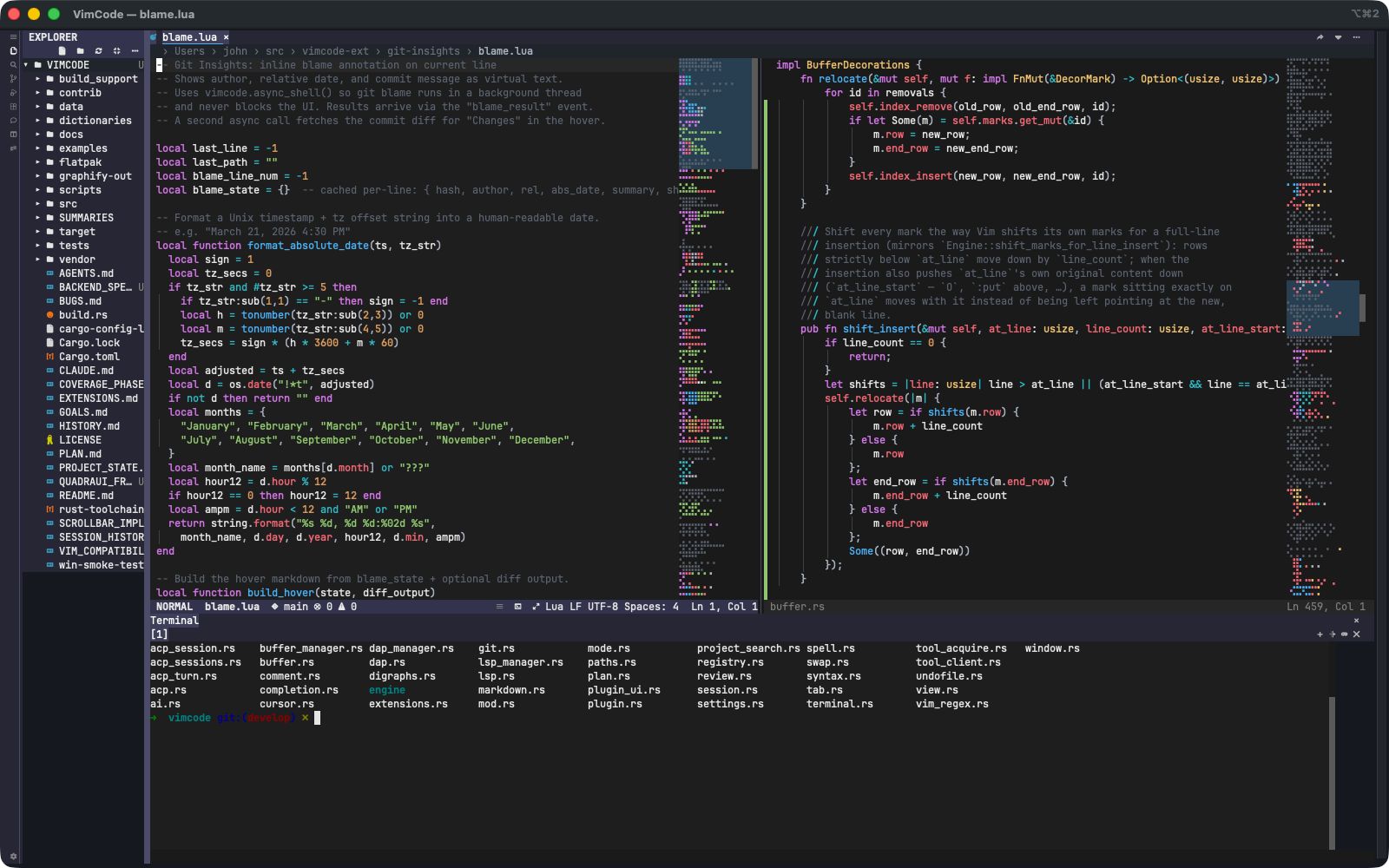
Task: Expand the dictionaries folder
Action: pyautogui.click(x=38, y=121)
